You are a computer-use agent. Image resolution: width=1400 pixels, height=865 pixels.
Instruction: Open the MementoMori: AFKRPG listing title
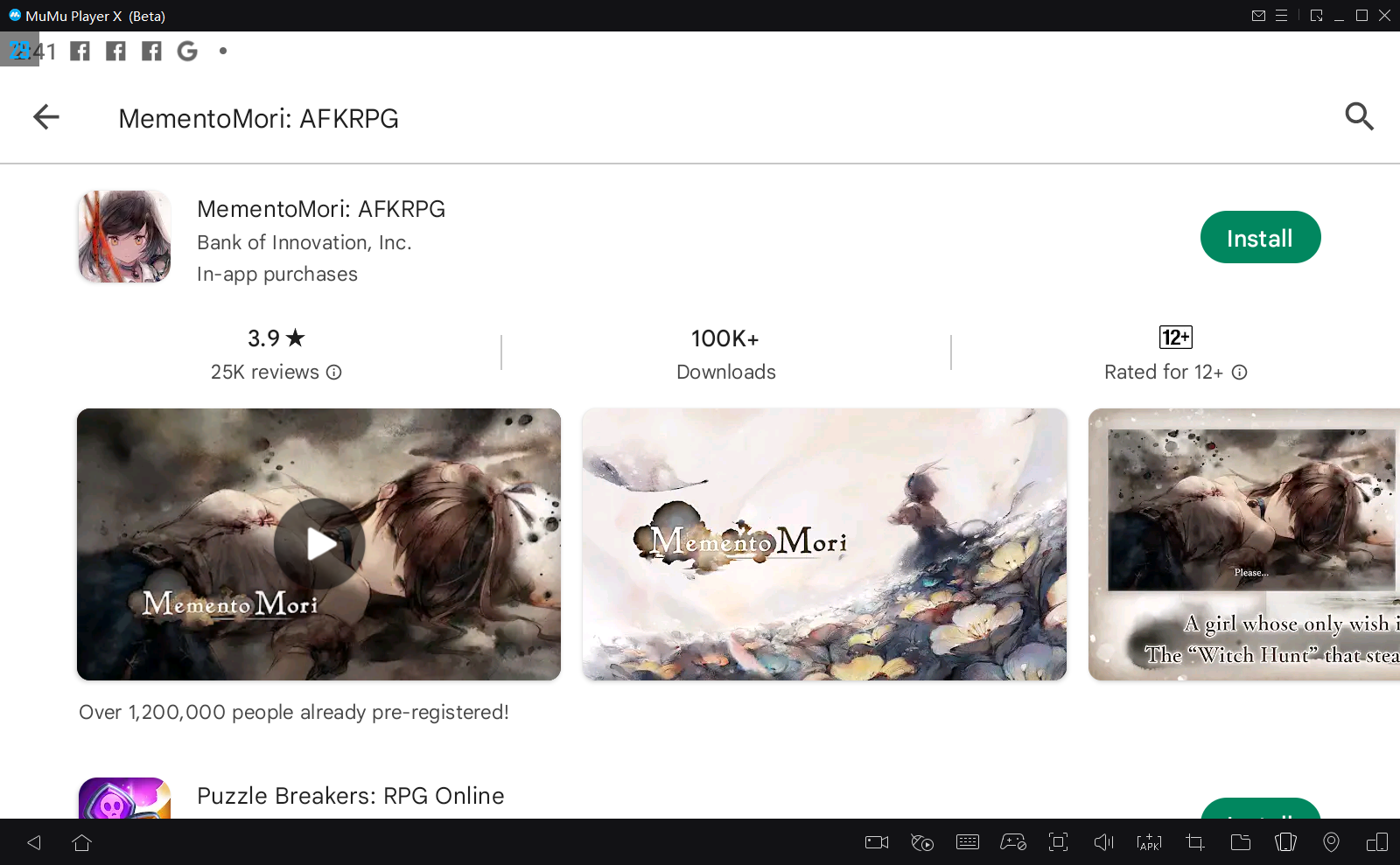(321, 209)
